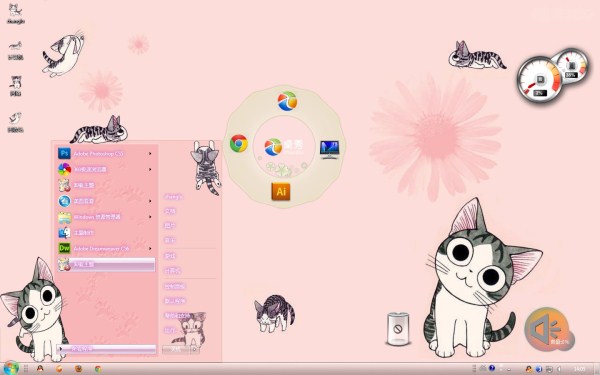This screenshot has width=600, height=375.
Task: Click the QQ penguin icon in system tray
Action: point(529,369)
